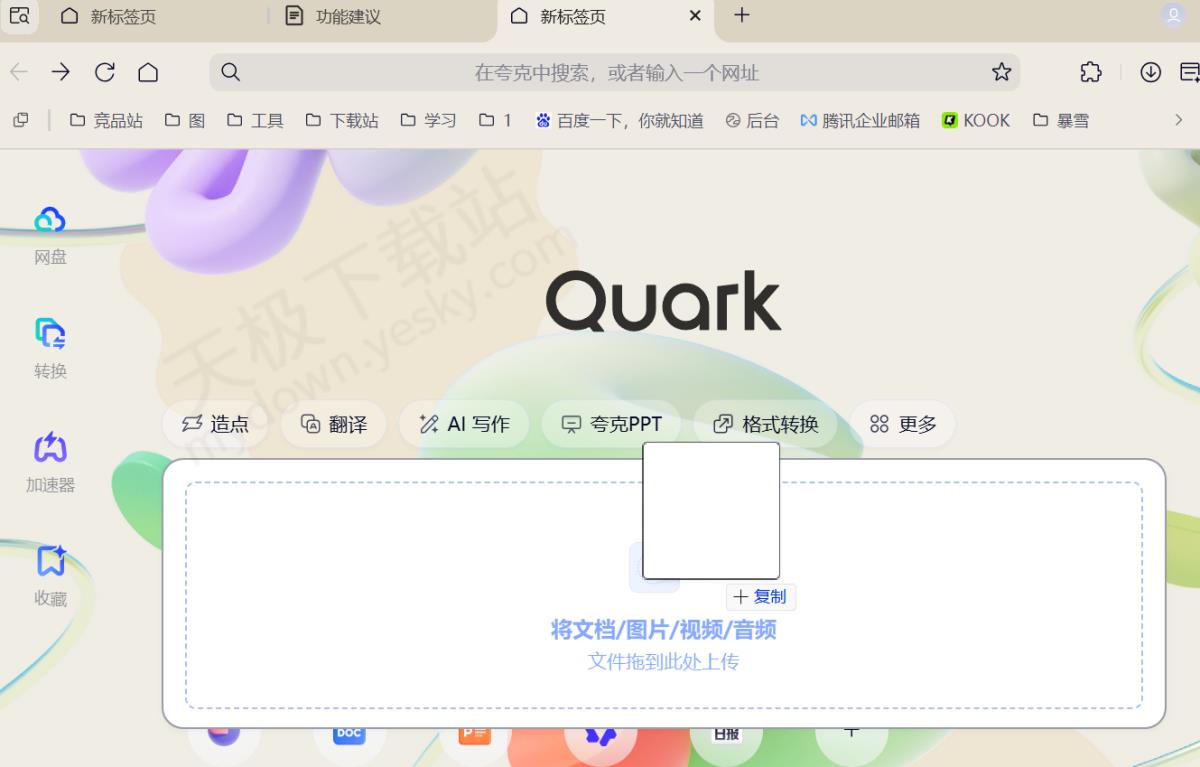Open the 夸克PPT tool
The height and width of the screenshot is (767, 1200).
pos(611,424)
